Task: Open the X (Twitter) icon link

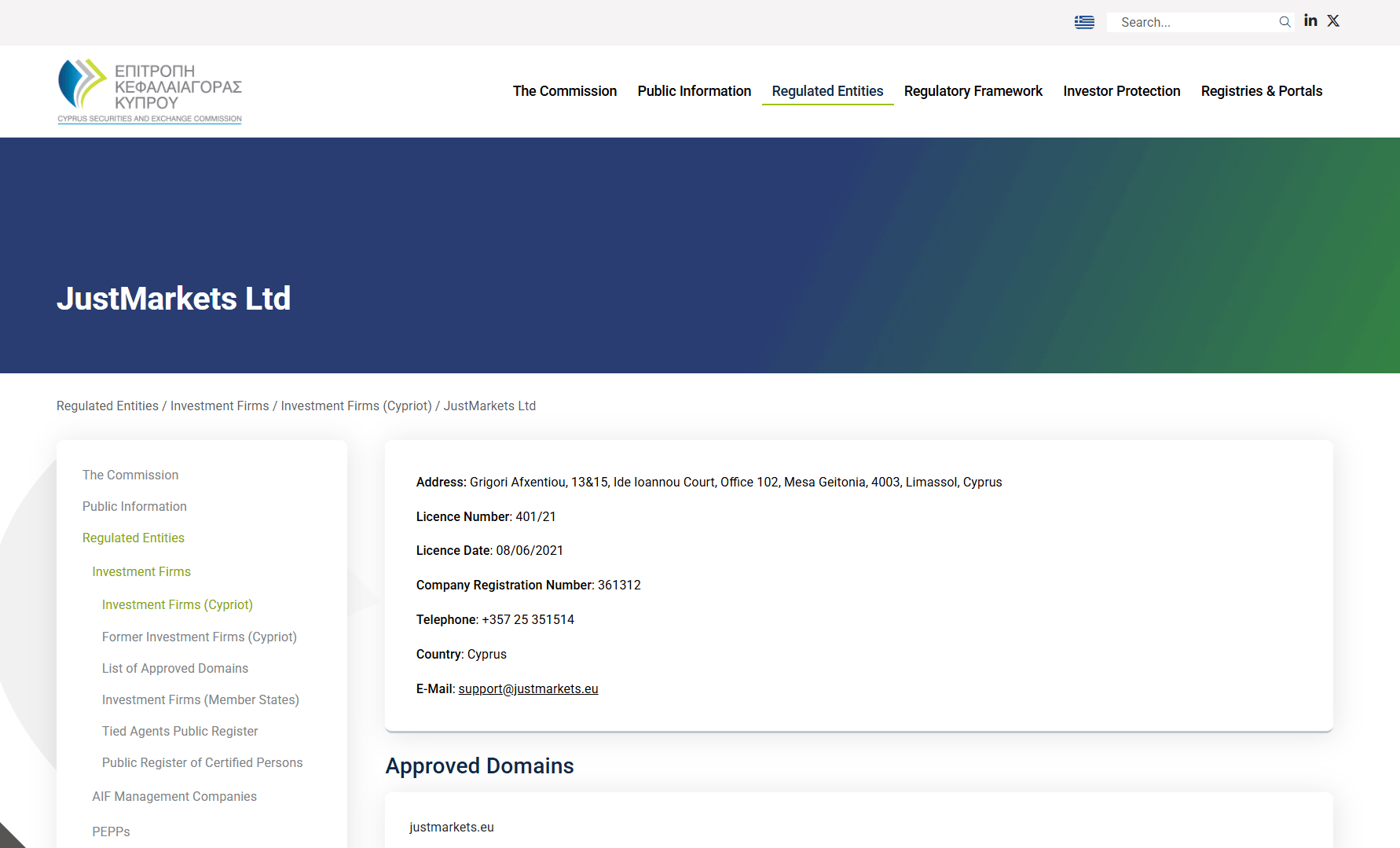Action: (x=1333, y=20)
